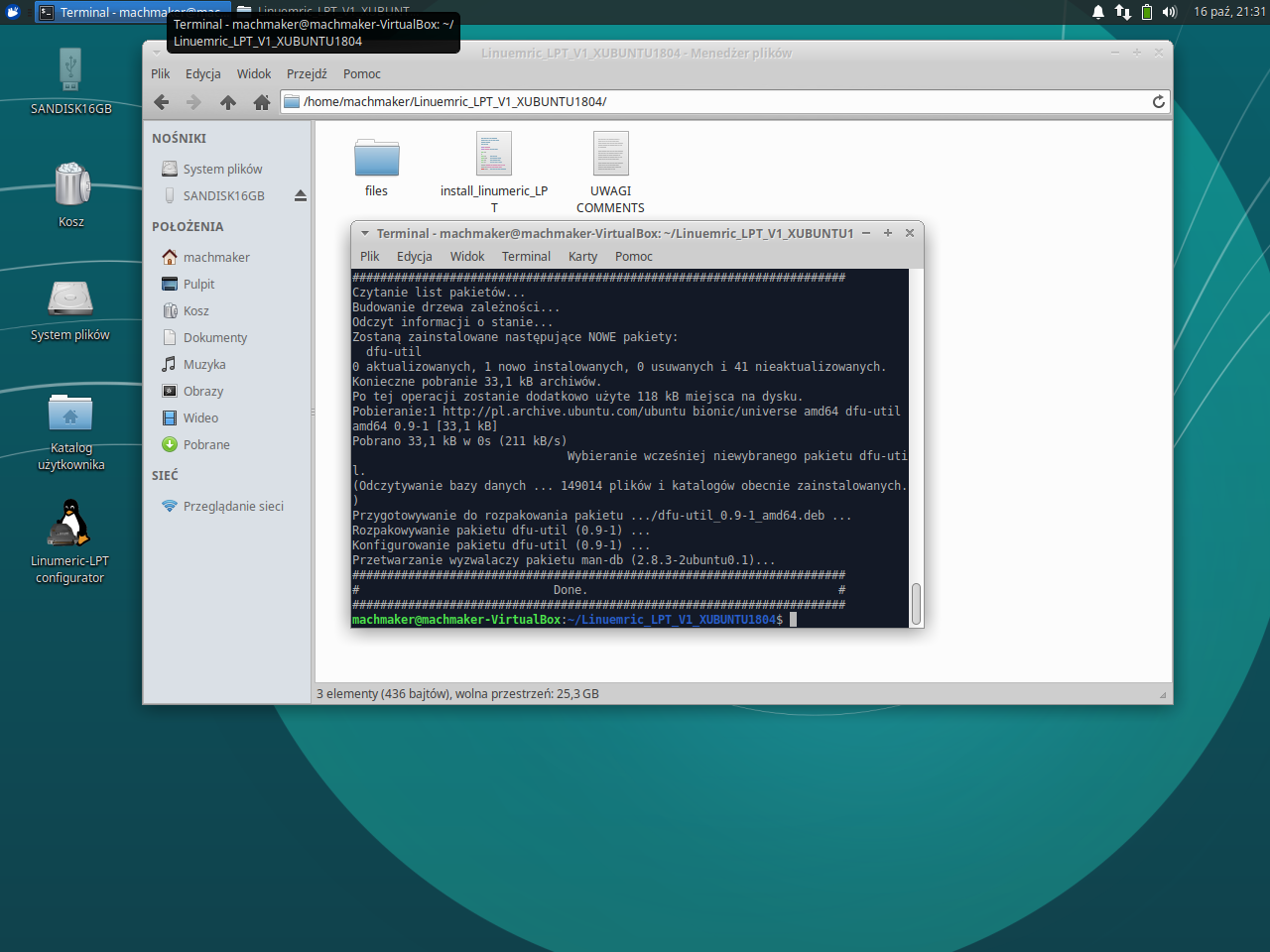Select Pobrane in the sidebar
This screenshot has width=1270, height=952.
206,445
